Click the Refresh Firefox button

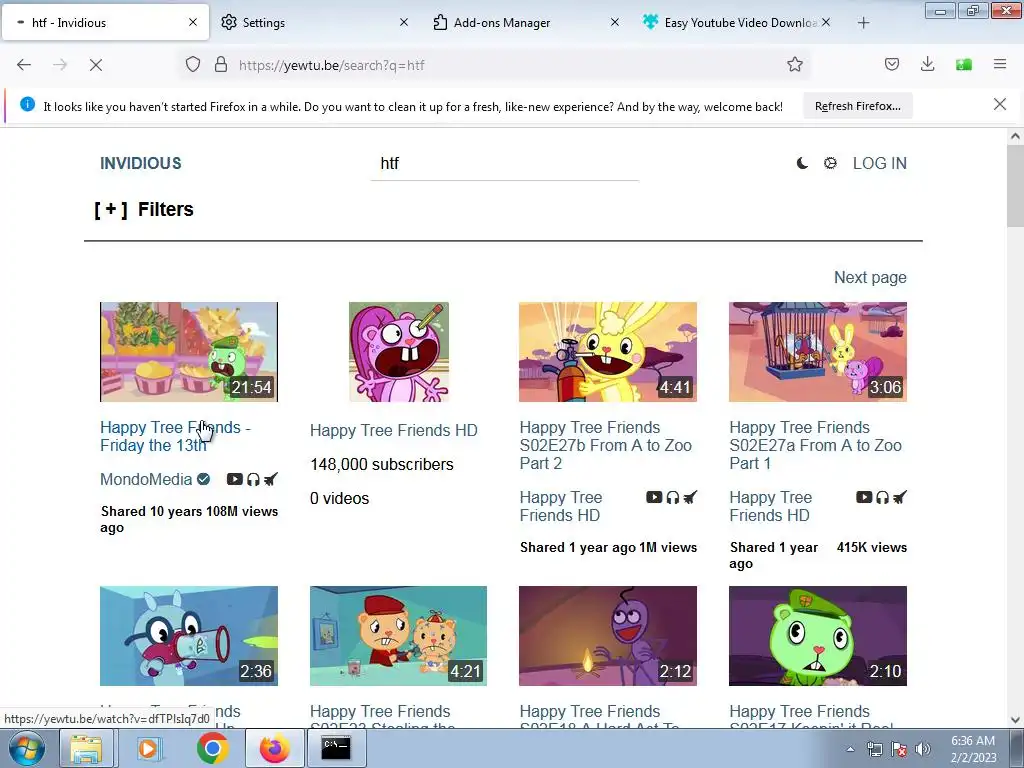[x=857, y=106]
